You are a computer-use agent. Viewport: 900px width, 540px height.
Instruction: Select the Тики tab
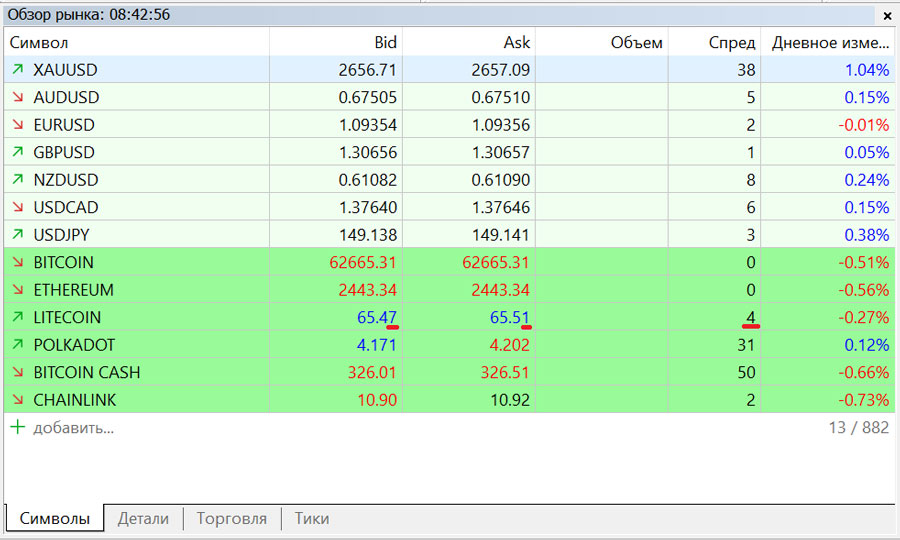click(x=311, y=519)
